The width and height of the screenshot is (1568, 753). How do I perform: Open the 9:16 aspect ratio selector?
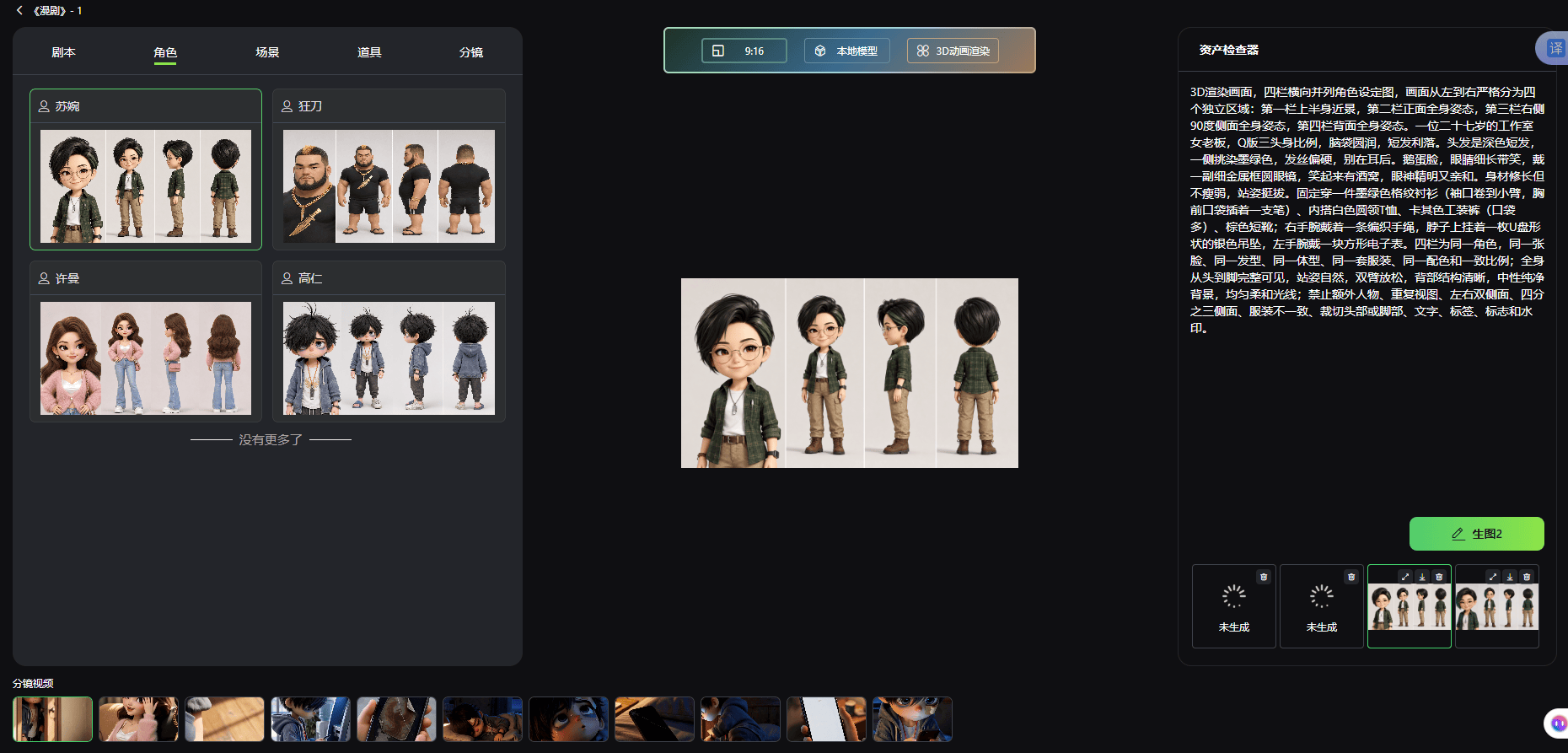pyautogui.click(x=744, y=51)
